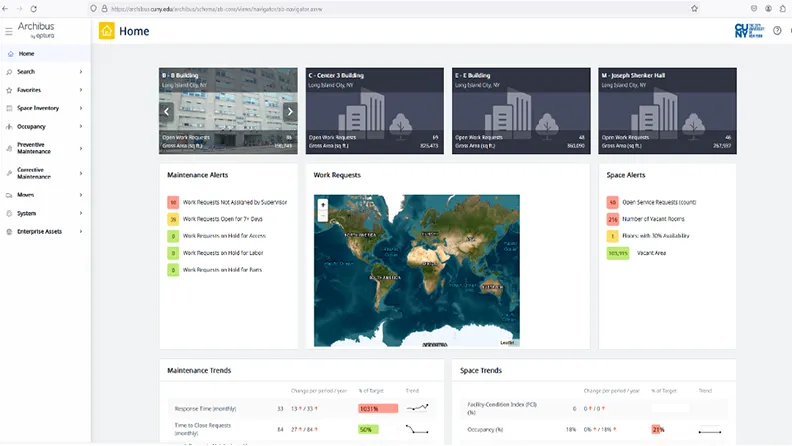The height and width of the screenshot is (446, 792).
Task: Open the Occupancy menu item
Action: pos(45,127)
